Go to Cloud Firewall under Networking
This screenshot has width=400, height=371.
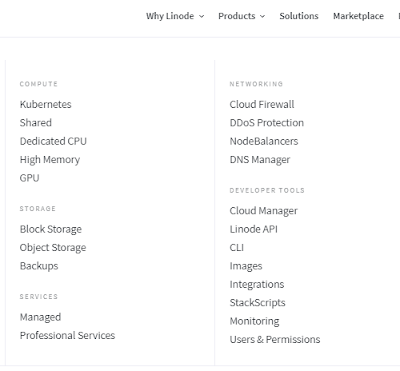(262, 104)
